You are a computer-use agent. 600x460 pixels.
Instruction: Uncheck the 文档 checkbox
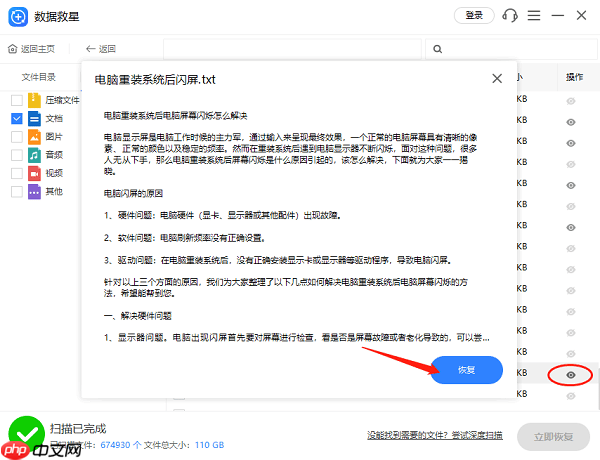(x=16, y=118)
